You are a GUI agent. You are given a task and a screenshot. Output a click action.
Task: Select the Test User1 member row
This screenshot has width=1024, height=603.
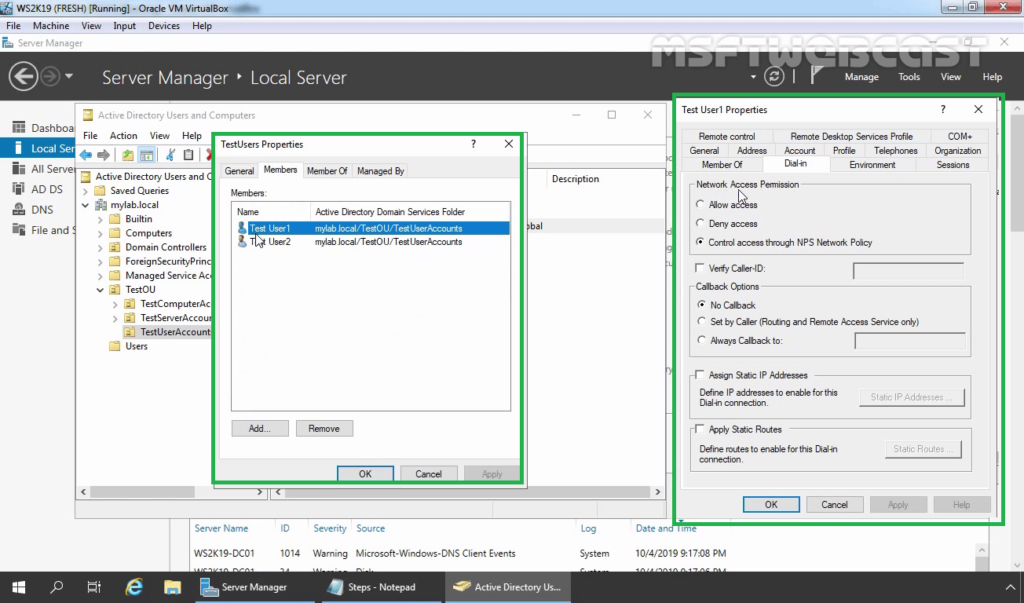point(372,228)
